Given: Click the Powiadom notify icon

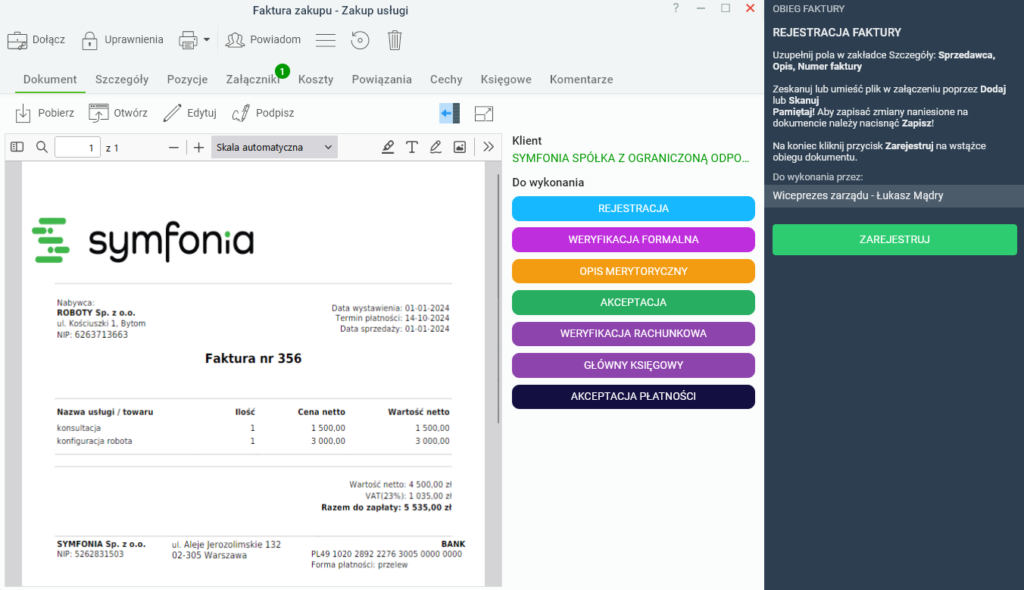Looking at the screenshot, I should (x=234, y=41).
